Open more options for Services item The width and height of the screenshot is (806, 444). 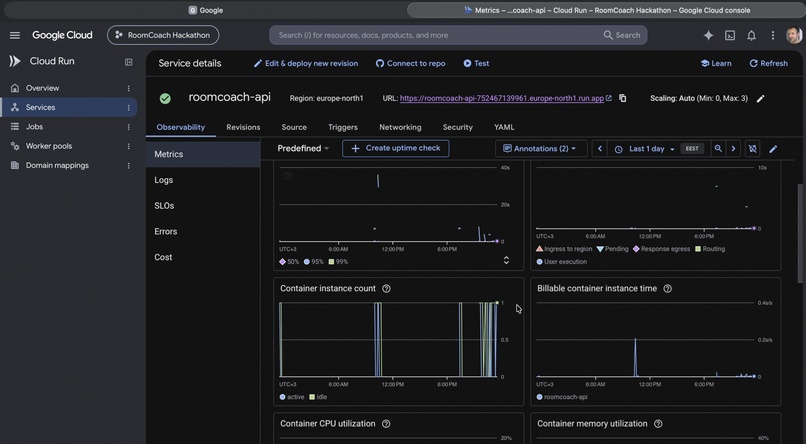tap(129, 107)
